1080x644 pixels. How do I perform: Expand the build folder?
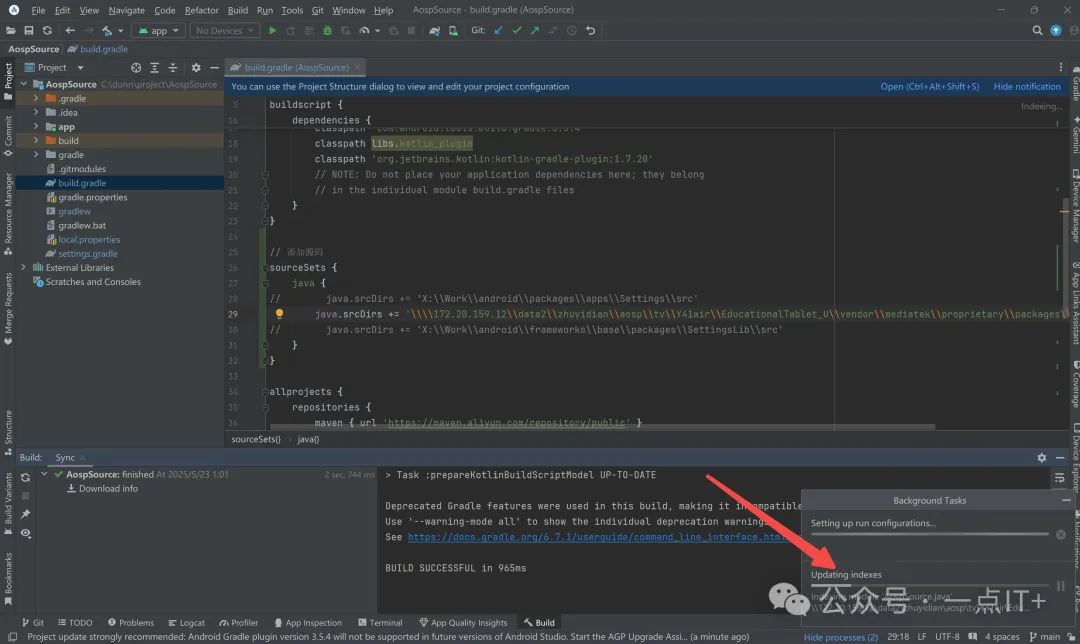click(x=36, y=141)
